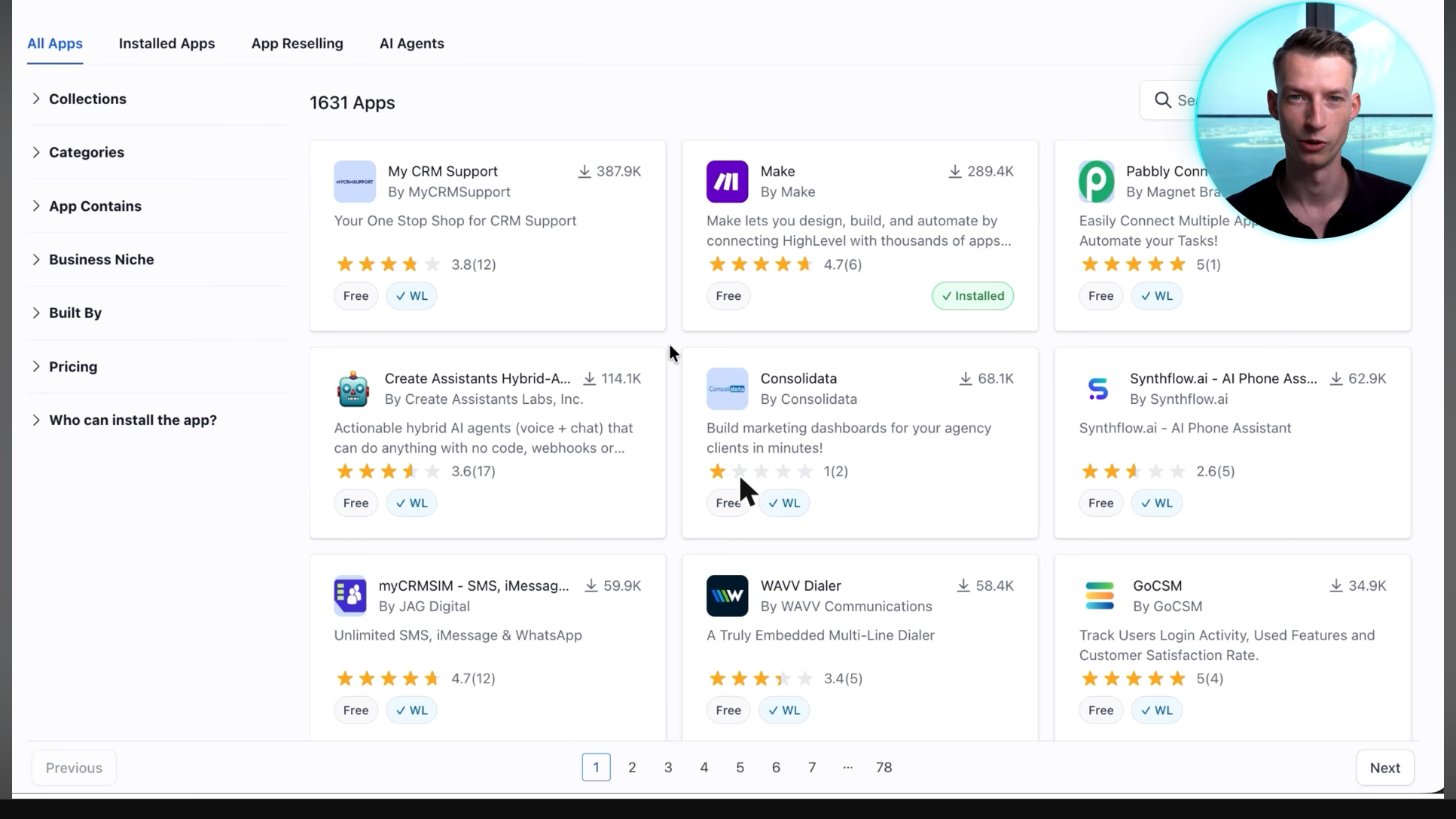Click download icon beside 58.4K
Image resolution: width=1456 pixels, height=819 pixels.
click(x=963, y=586)
